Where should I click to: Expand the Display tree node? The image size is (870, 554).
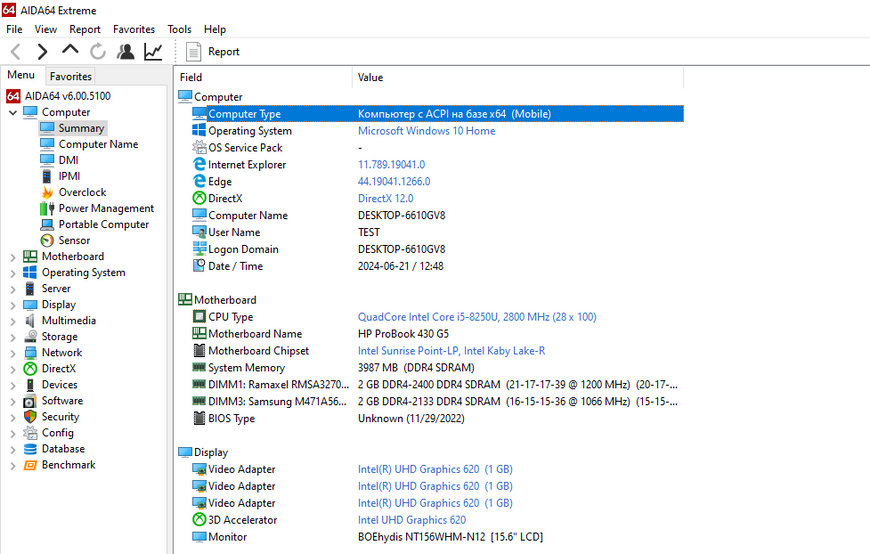click(x=13, y=305)
